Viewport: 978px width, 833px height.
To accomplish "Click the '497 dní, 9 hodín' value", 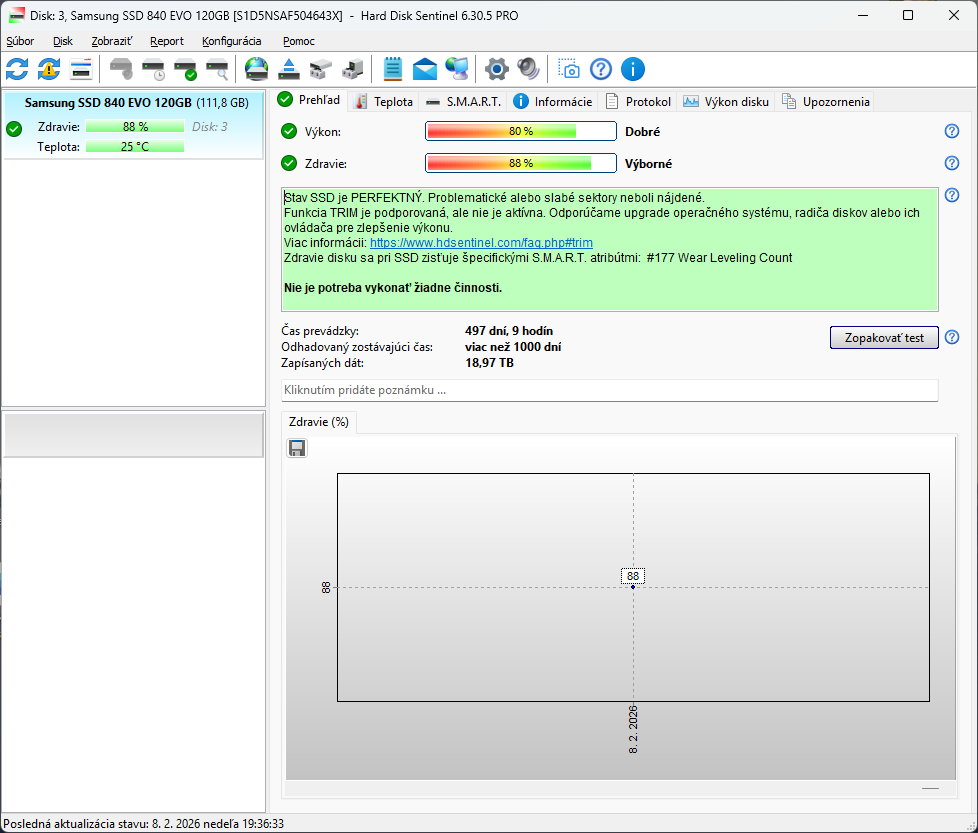I will [509, 331].
